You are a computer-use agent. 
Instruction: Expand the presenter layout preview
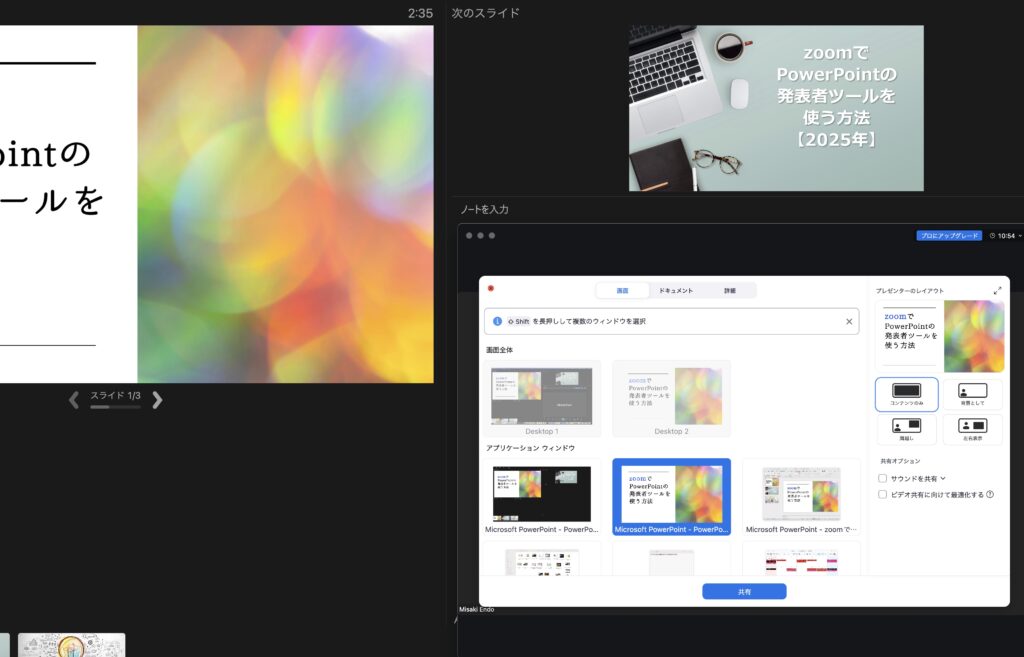point(997,291)
